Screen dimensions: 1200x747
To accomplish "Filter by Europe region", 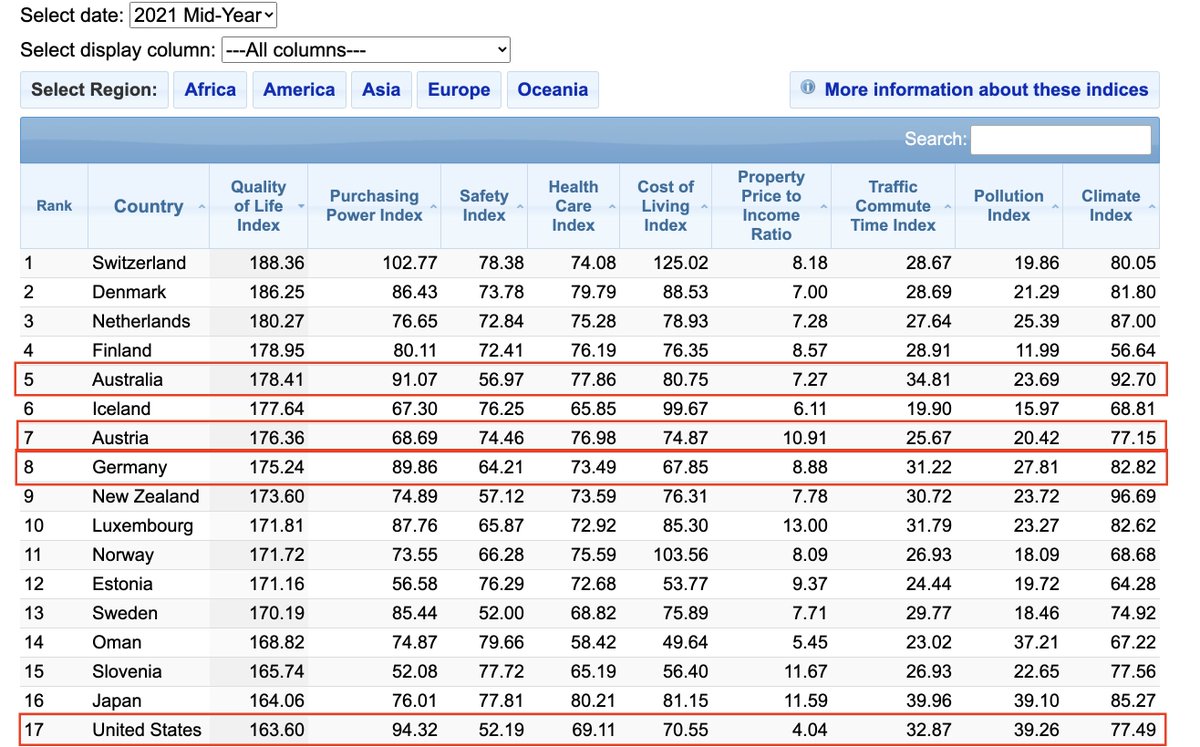I will click(x=459, y=89).
